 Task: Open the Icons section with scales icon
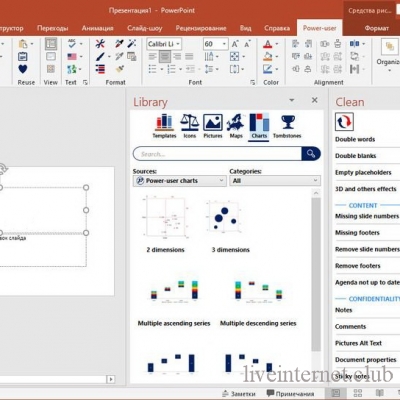coord(190,126)
